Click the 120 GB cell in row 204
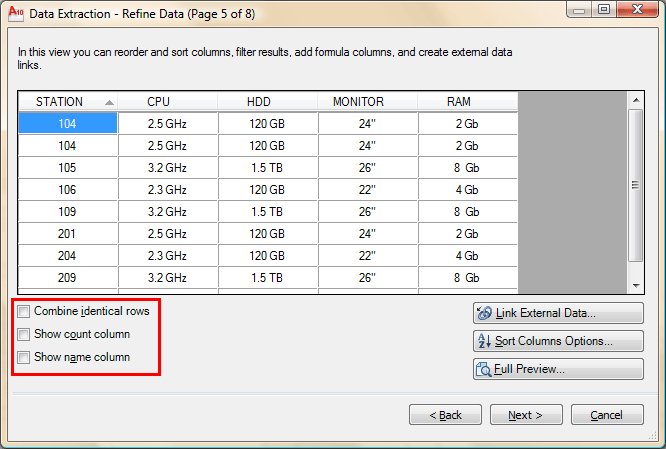Viewport: 666px width, 449px height. point(268,256)
